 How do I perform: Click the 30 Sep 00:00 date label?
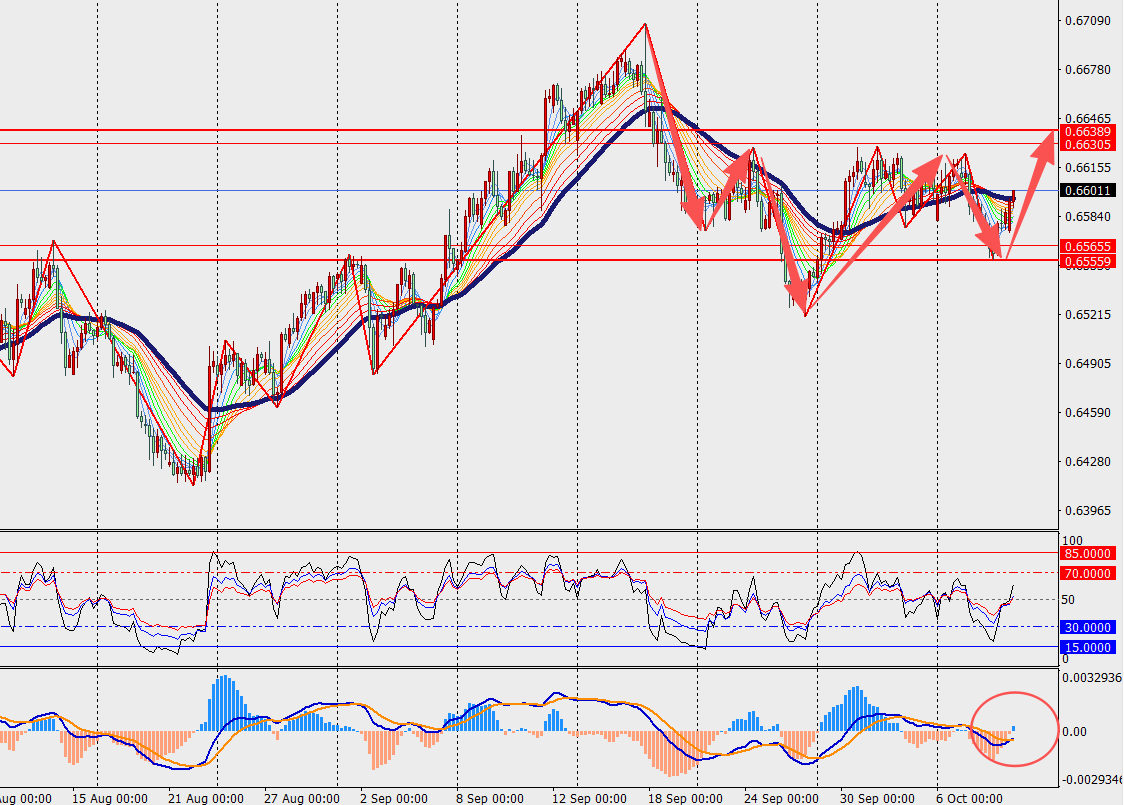(875, 798)
